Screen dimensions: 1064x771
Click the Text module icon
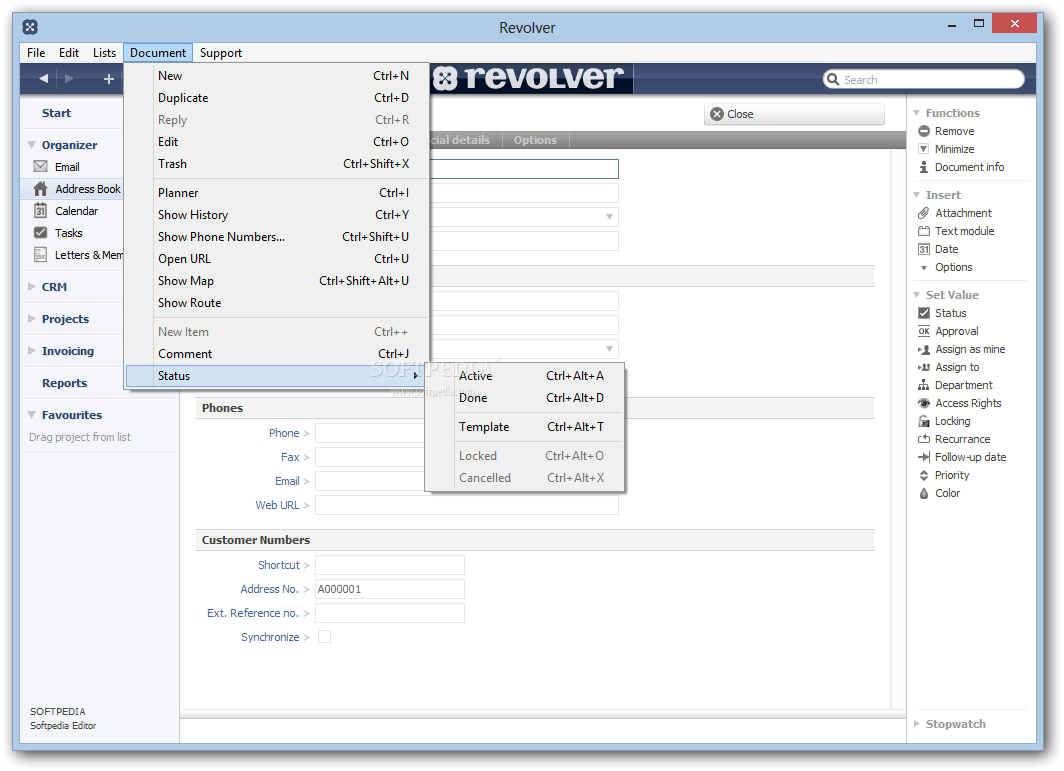tap(924, 231)
